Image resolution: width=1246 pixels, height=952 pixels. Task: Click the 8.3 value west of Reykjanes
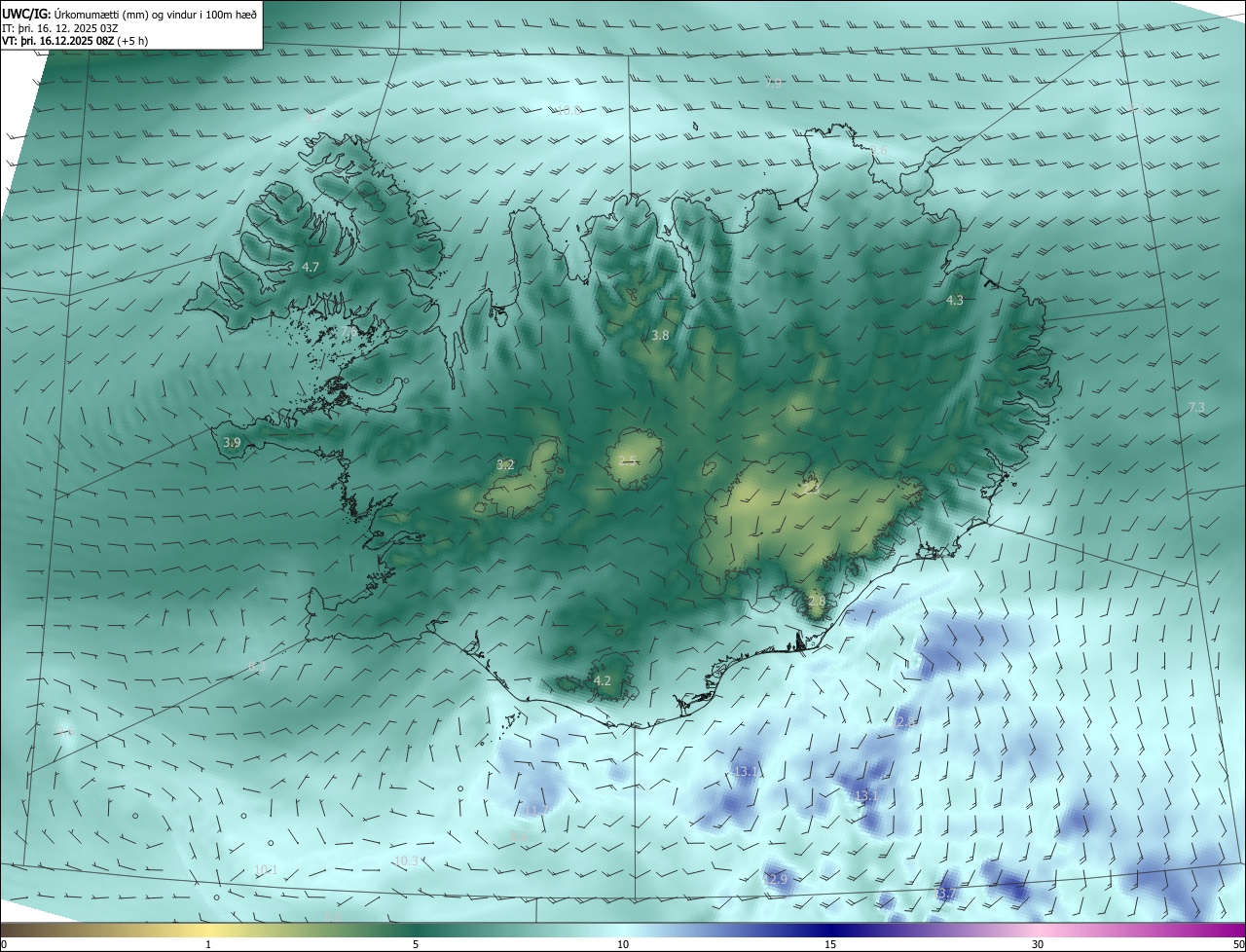(257, 668)
